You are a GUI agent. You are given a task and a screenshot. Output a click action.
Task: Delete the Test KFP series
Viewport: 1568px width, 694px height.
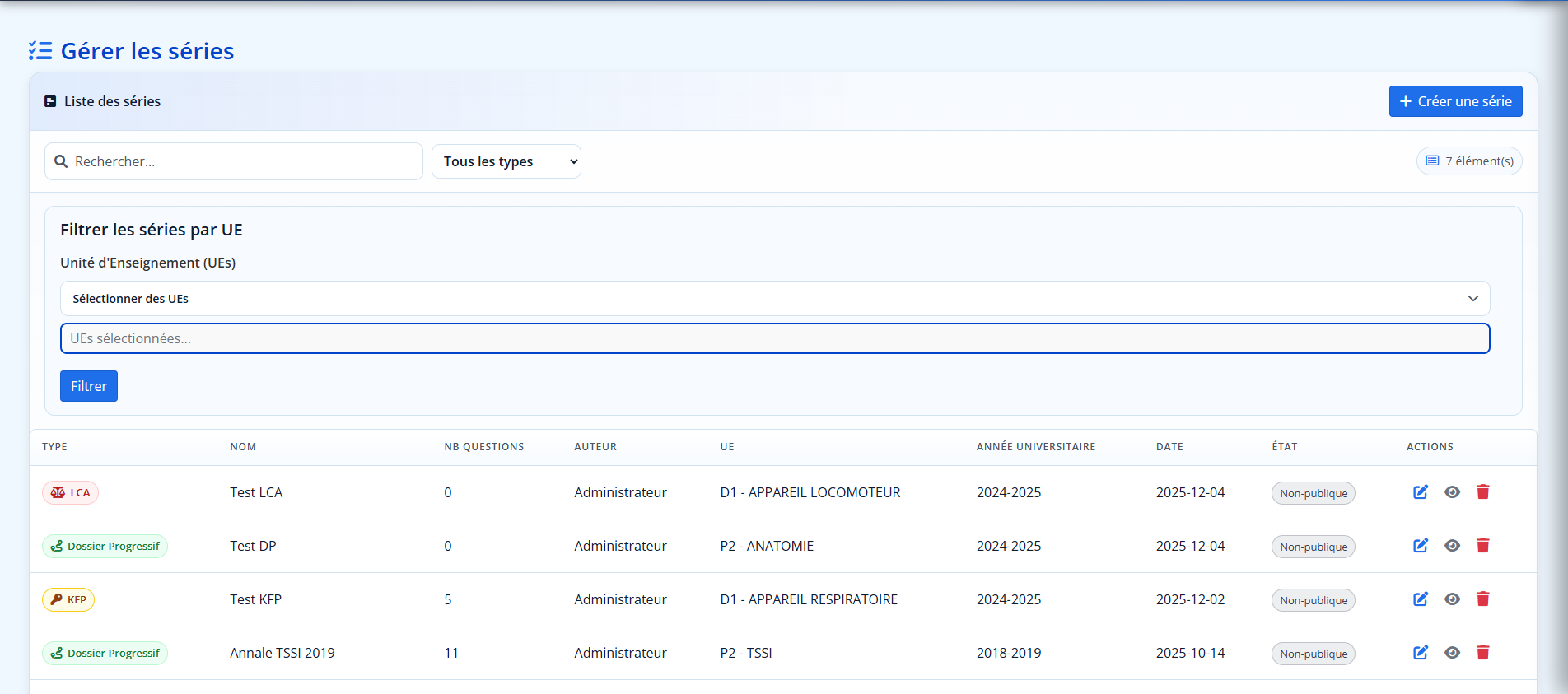(x=1482, y=599)
